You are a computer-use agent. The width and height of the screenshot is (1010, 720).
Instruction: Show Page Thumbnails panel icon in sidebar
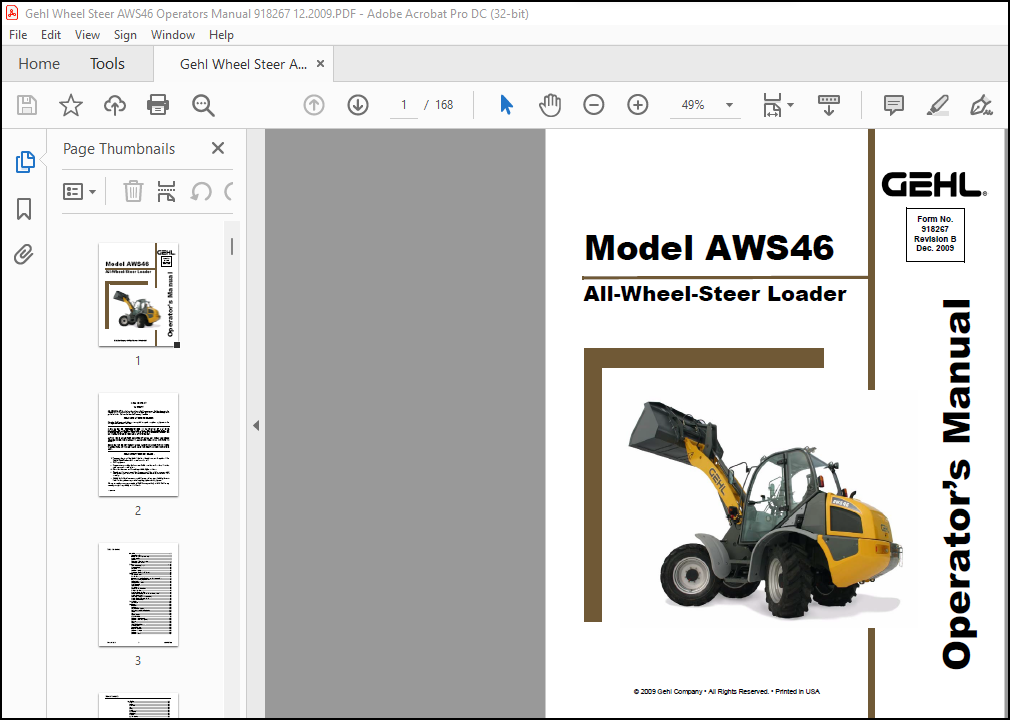click(24, 162)
